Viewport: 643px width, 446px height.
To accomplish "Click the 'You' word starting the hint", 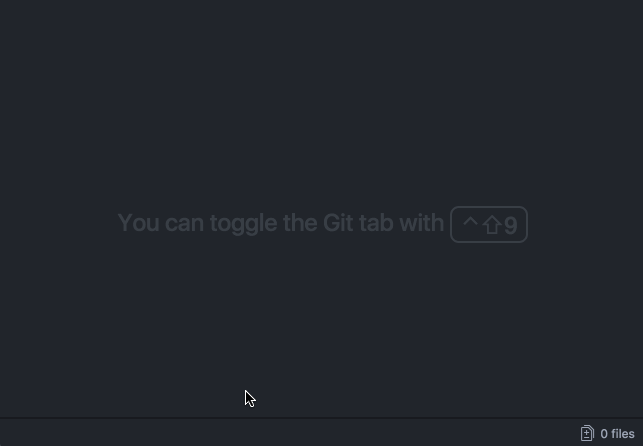I will [139, 223].
